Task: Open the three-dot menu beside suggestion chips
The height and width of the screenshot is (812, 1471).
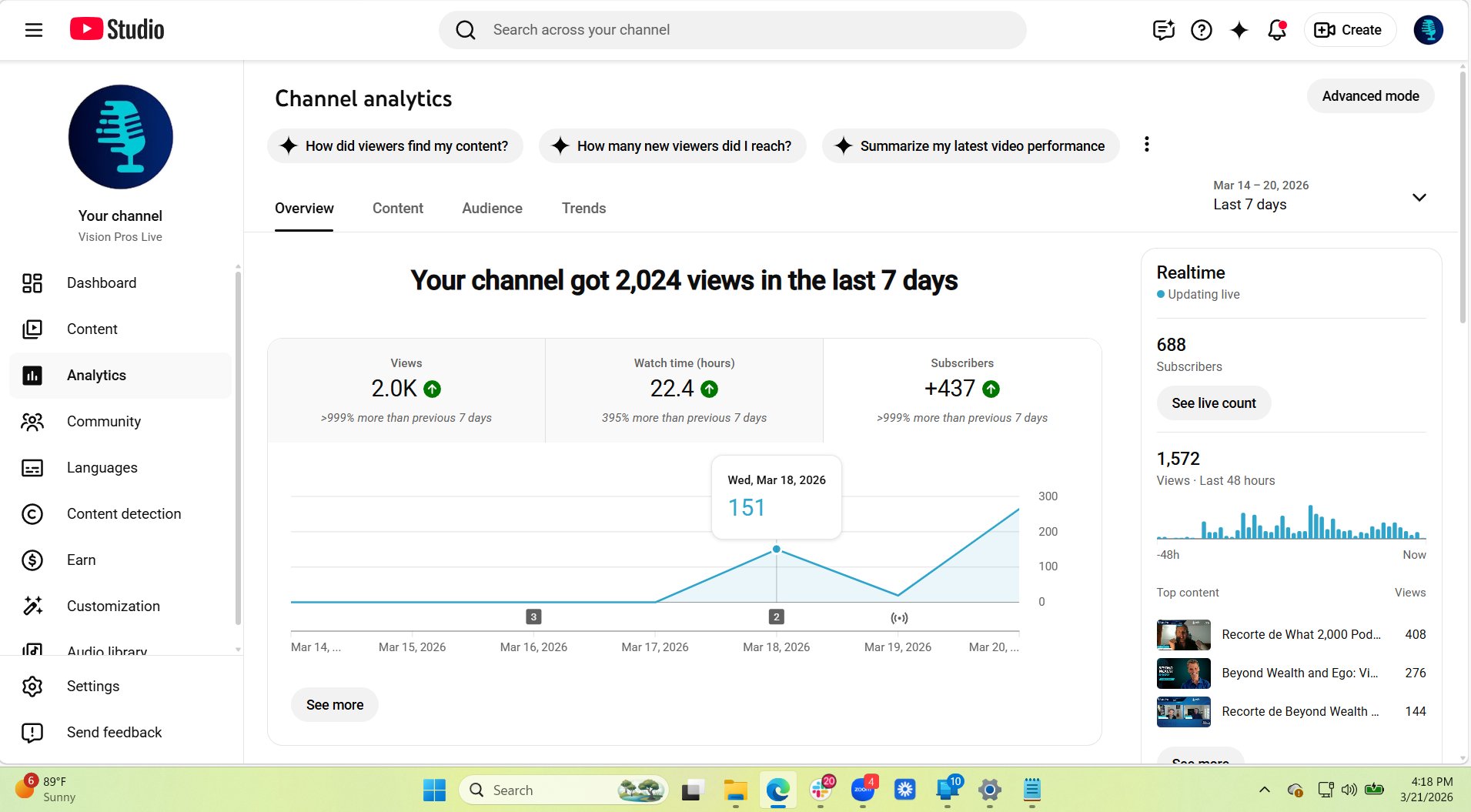Action: 1146,144
